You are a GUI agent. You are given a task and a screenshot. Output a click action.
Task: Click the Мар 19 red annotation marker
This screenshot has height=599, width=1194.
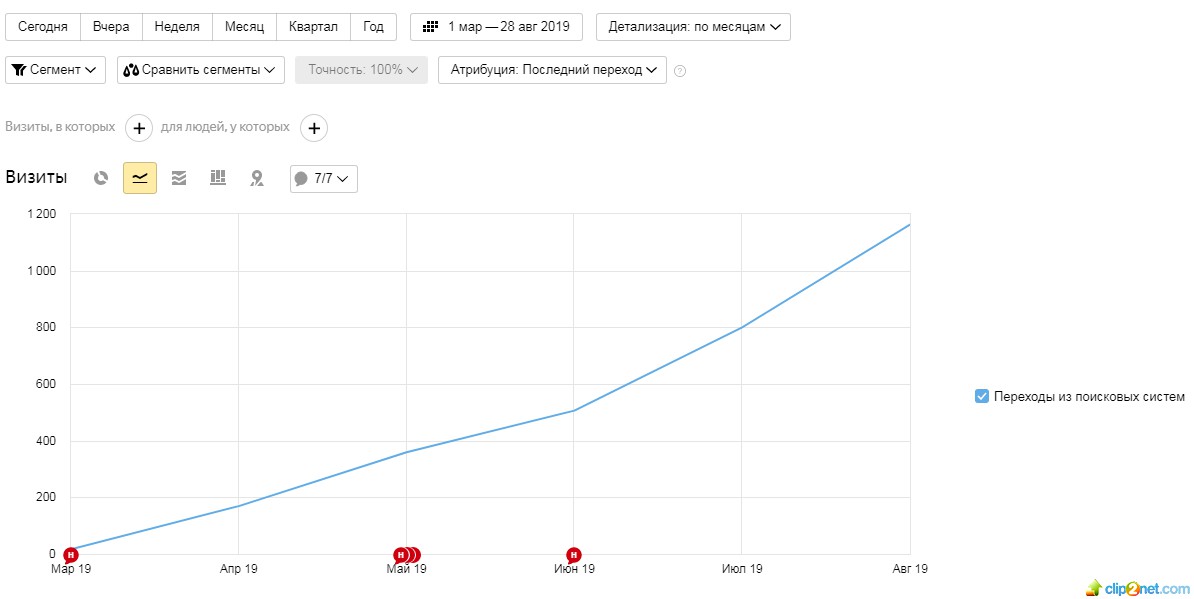coord(71,555)
